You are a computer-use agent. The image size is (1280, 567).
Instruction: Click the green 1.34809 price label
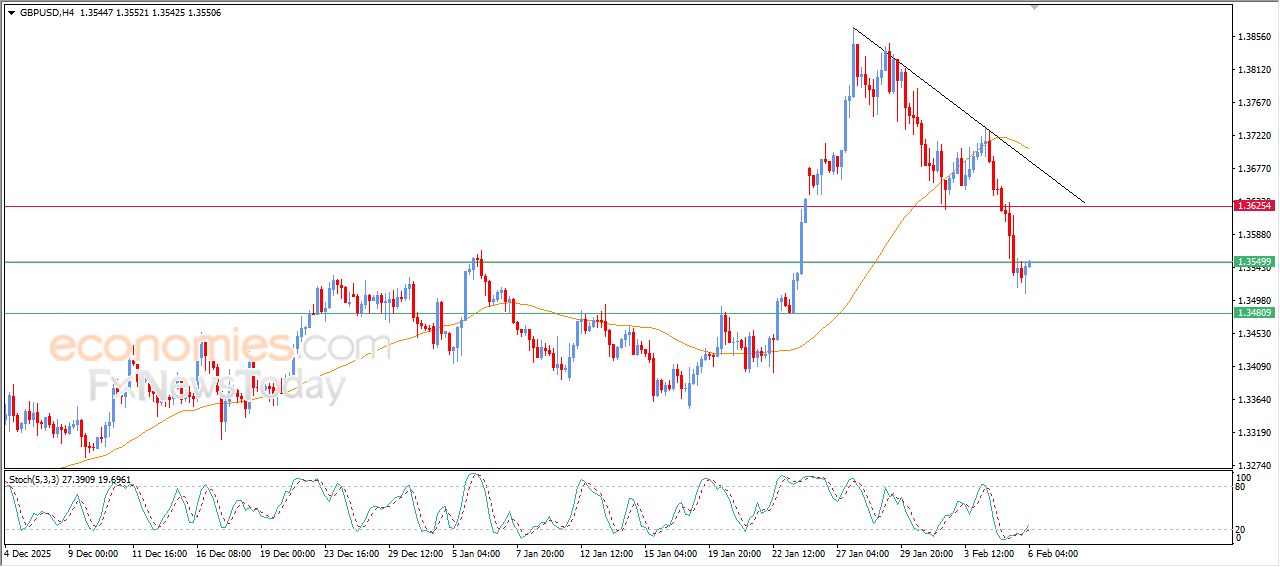click(1254, 313)
